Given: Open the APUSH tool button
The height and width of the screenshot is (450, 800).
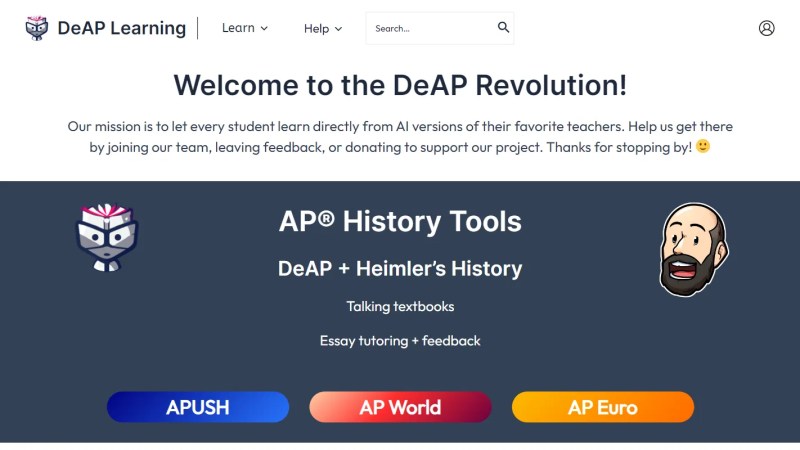Looking at the screenshot, I should tap(198, 407).
